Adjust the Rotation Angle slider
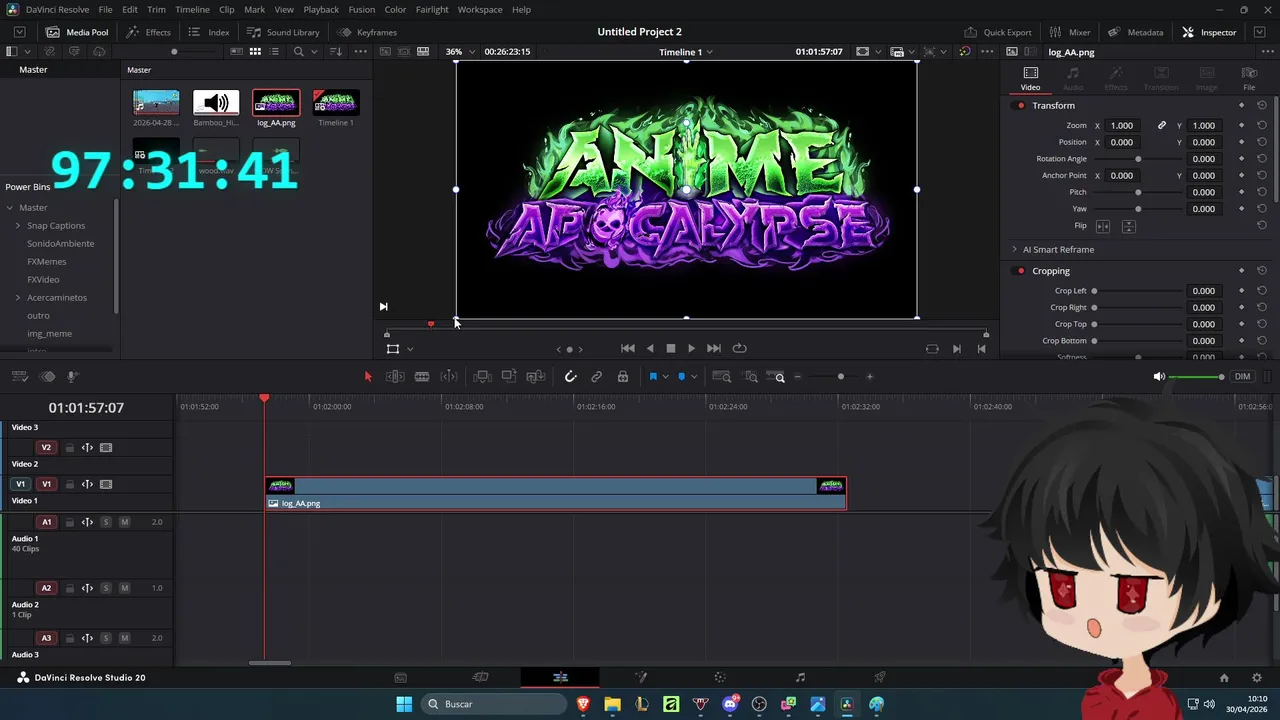The width and height of the screenshot is (1280, 720). 1138,159
